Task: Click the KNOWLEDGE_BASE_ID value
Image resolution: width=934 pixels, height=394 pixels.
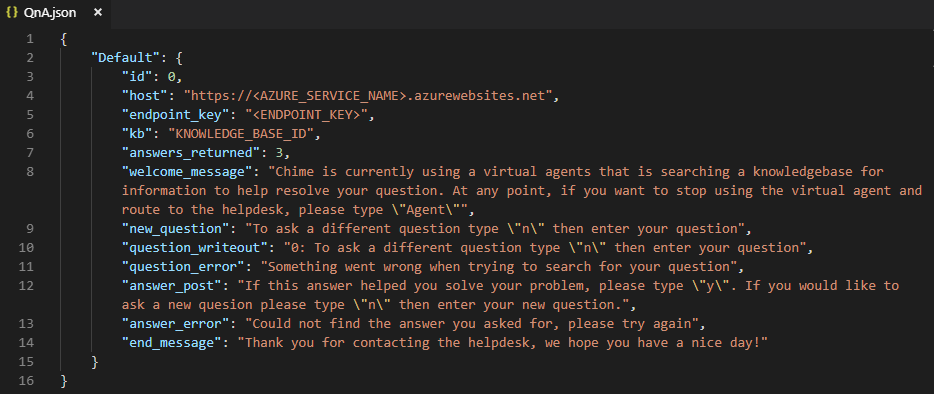Action: click(241, 134)
